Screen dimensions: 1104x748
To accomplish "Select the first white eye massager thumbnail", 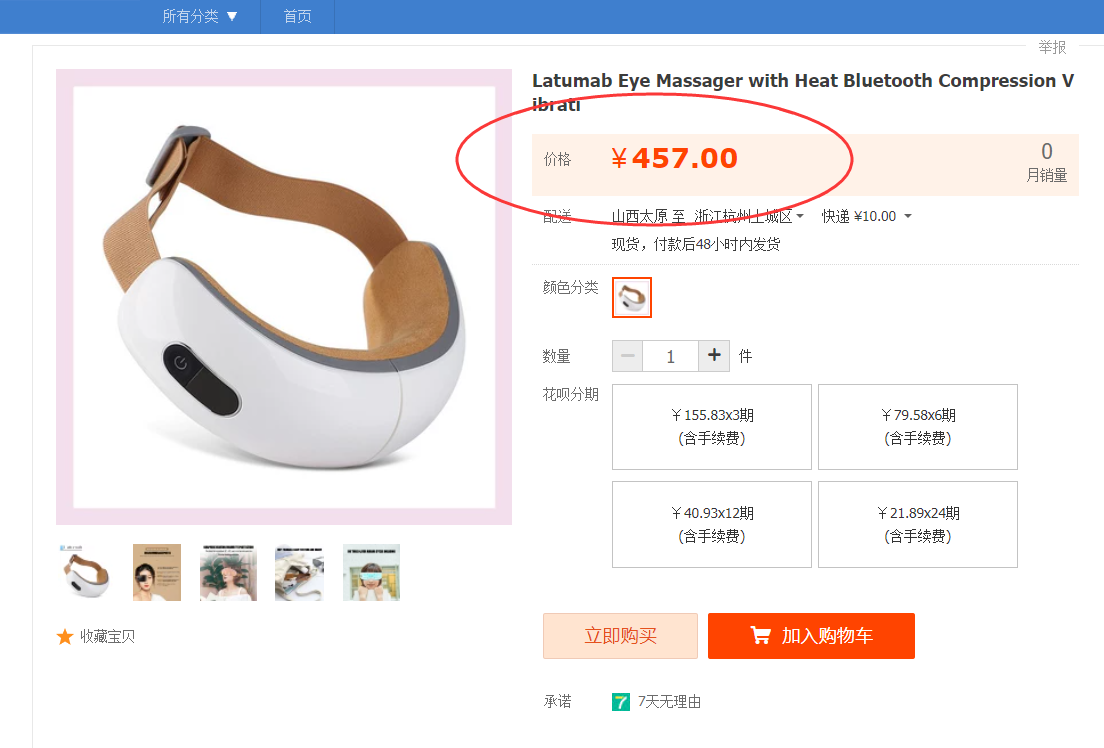I will [x=85, y=572].
